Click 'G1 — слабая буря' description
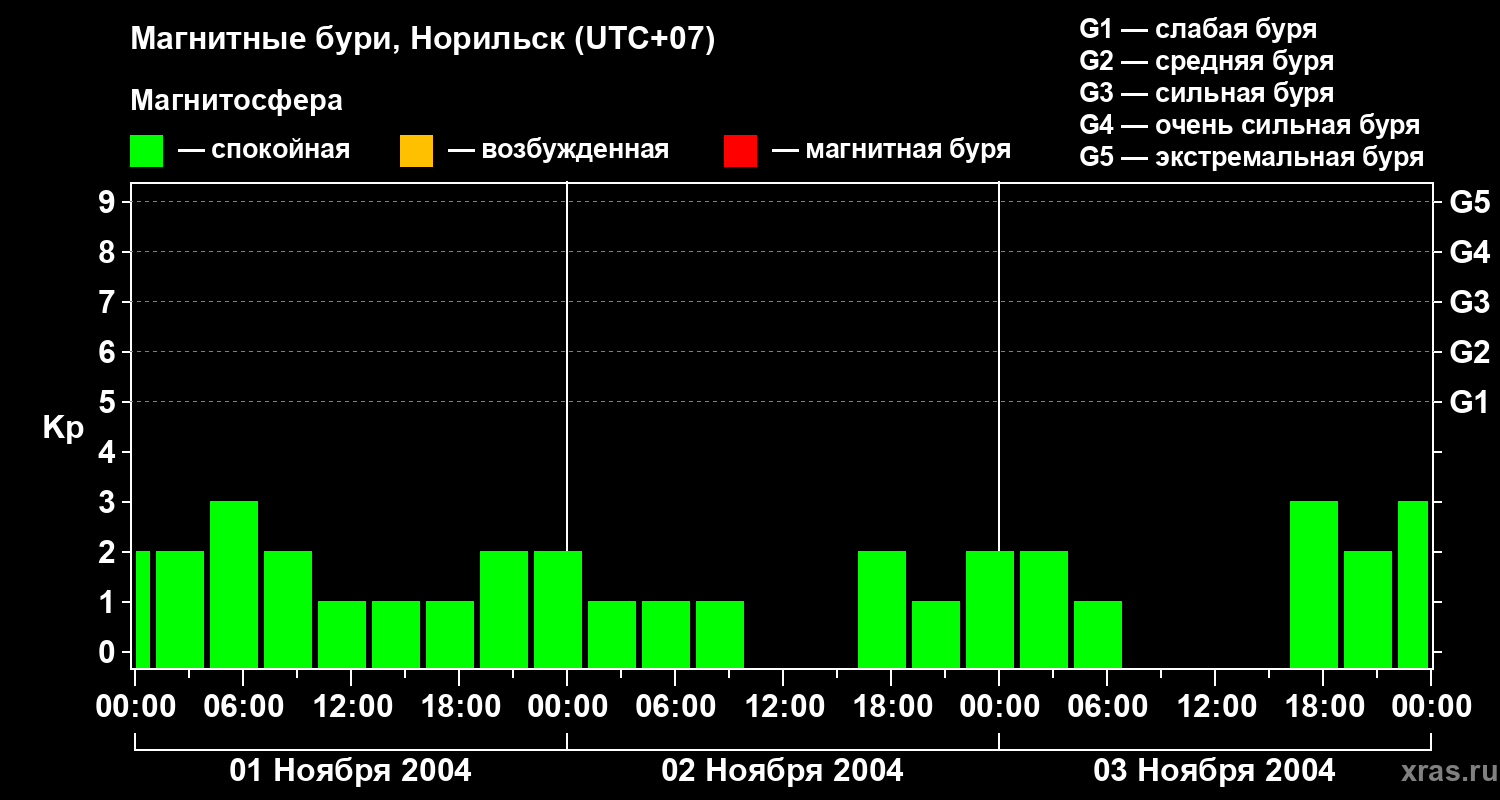This screenshot has height=800, width=1500. (1198, 29)
